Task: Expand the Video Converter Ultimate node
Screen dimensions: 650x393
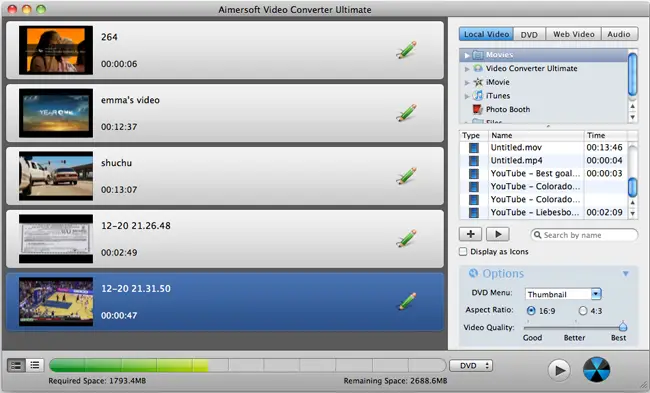Action: pos(467,69)
